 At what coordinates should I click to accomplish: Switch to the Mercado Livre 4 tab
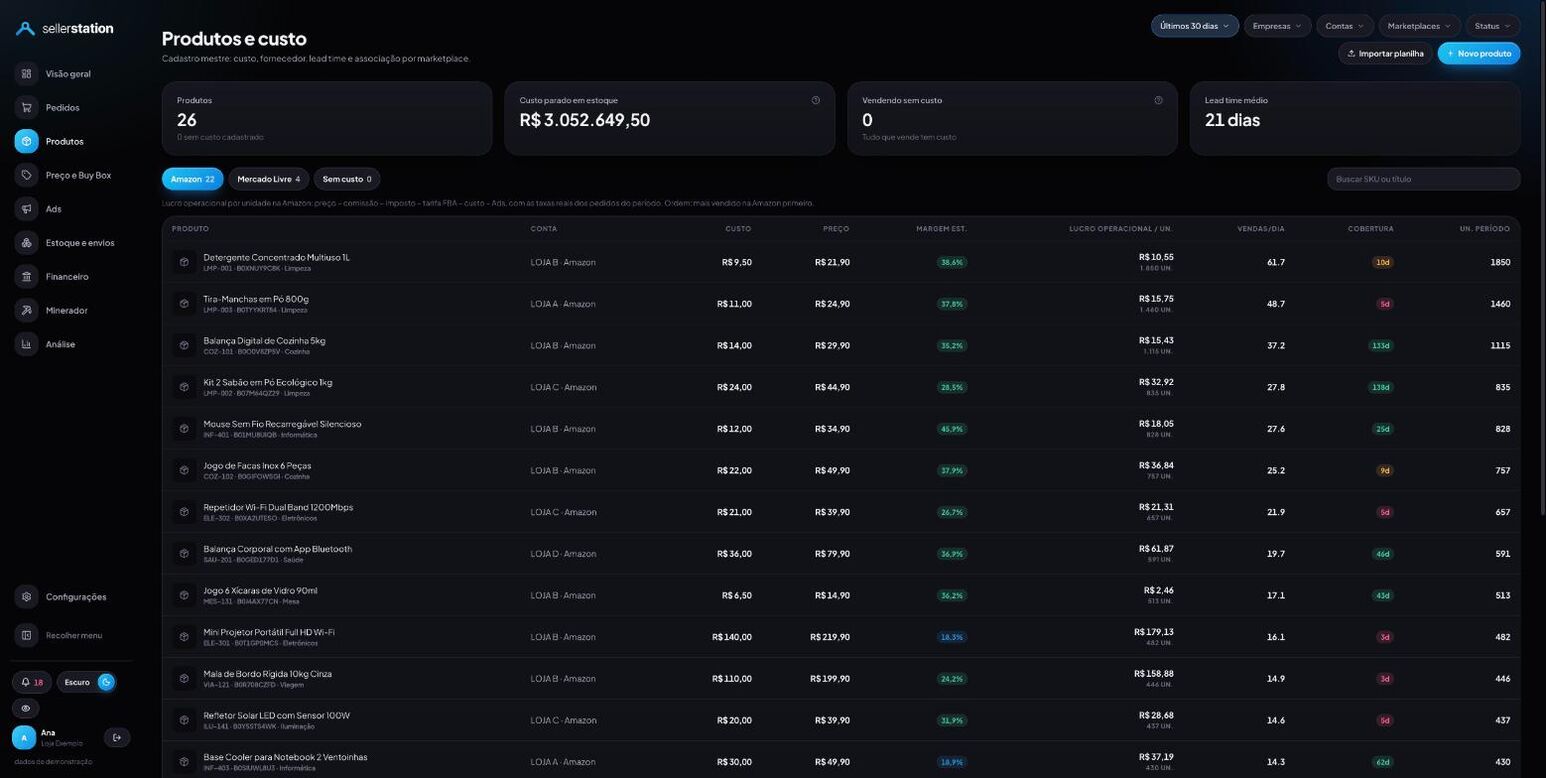(269, 179)
